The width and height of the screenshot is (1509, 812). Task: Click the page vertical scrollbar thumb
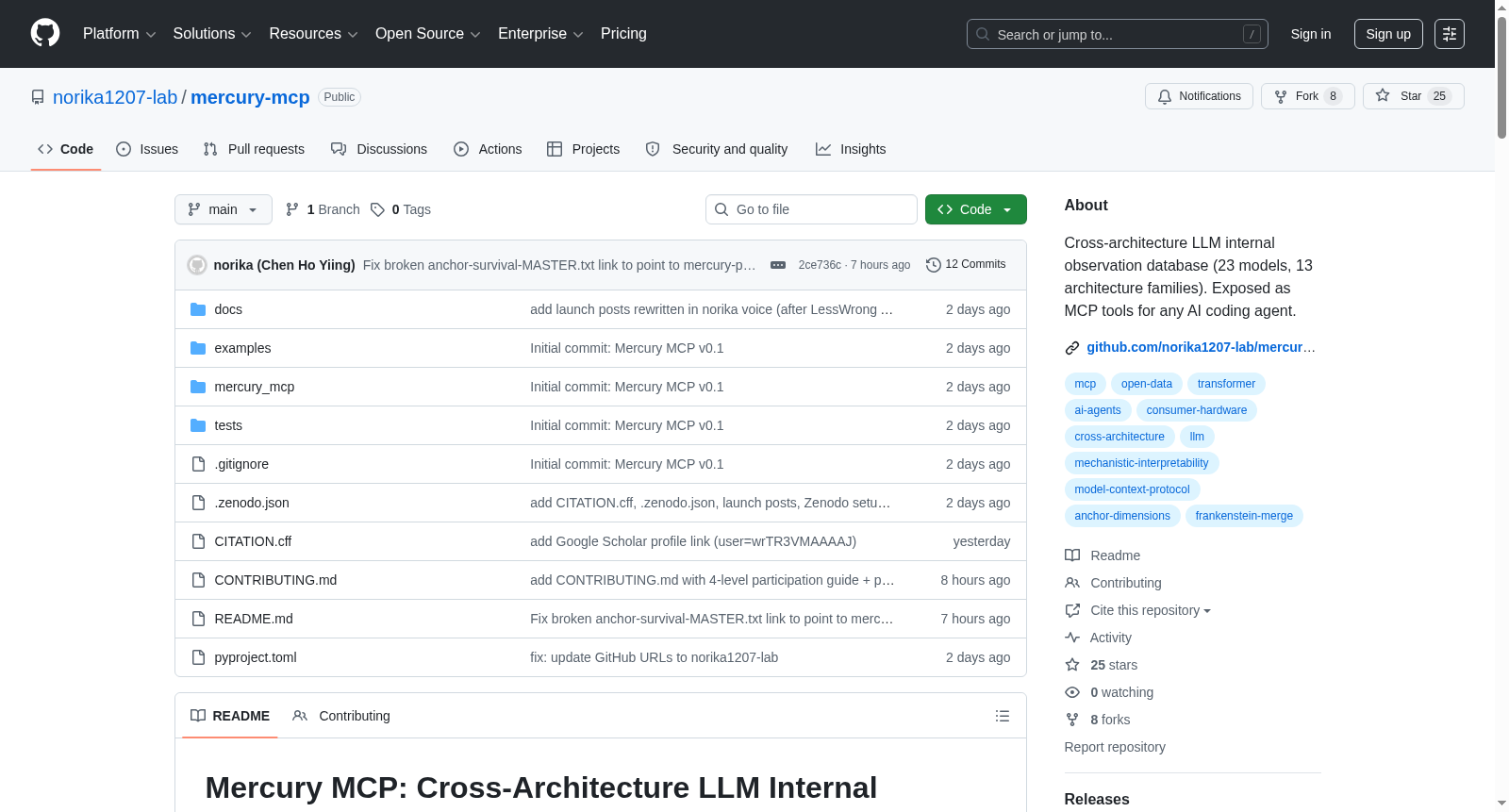pos(1501,77)
